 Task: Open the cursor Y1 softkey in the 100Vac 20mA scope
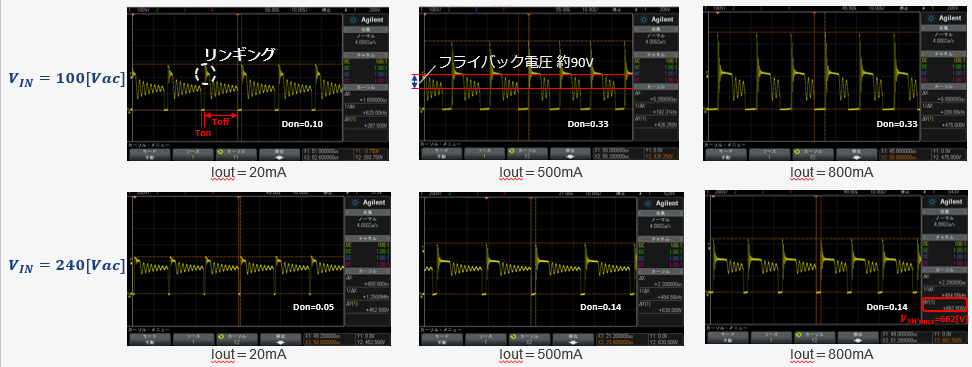pyautogui.click(x=236, y=154)
